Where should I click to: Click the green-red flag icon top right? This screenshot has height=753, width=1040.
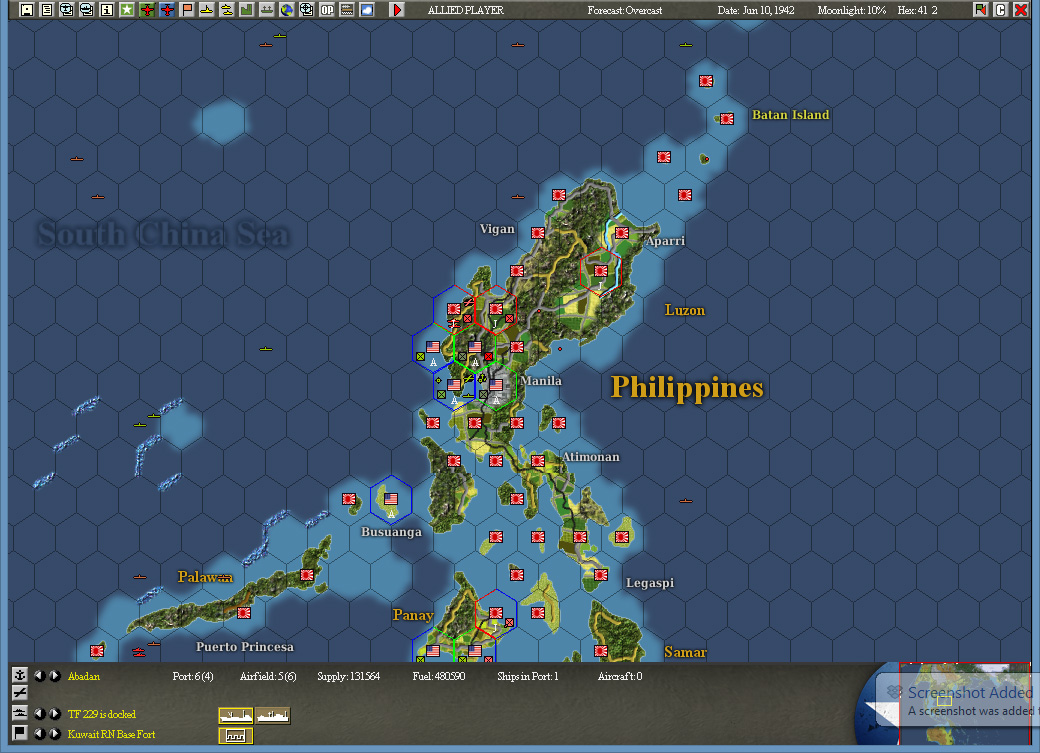click(980, 9)
